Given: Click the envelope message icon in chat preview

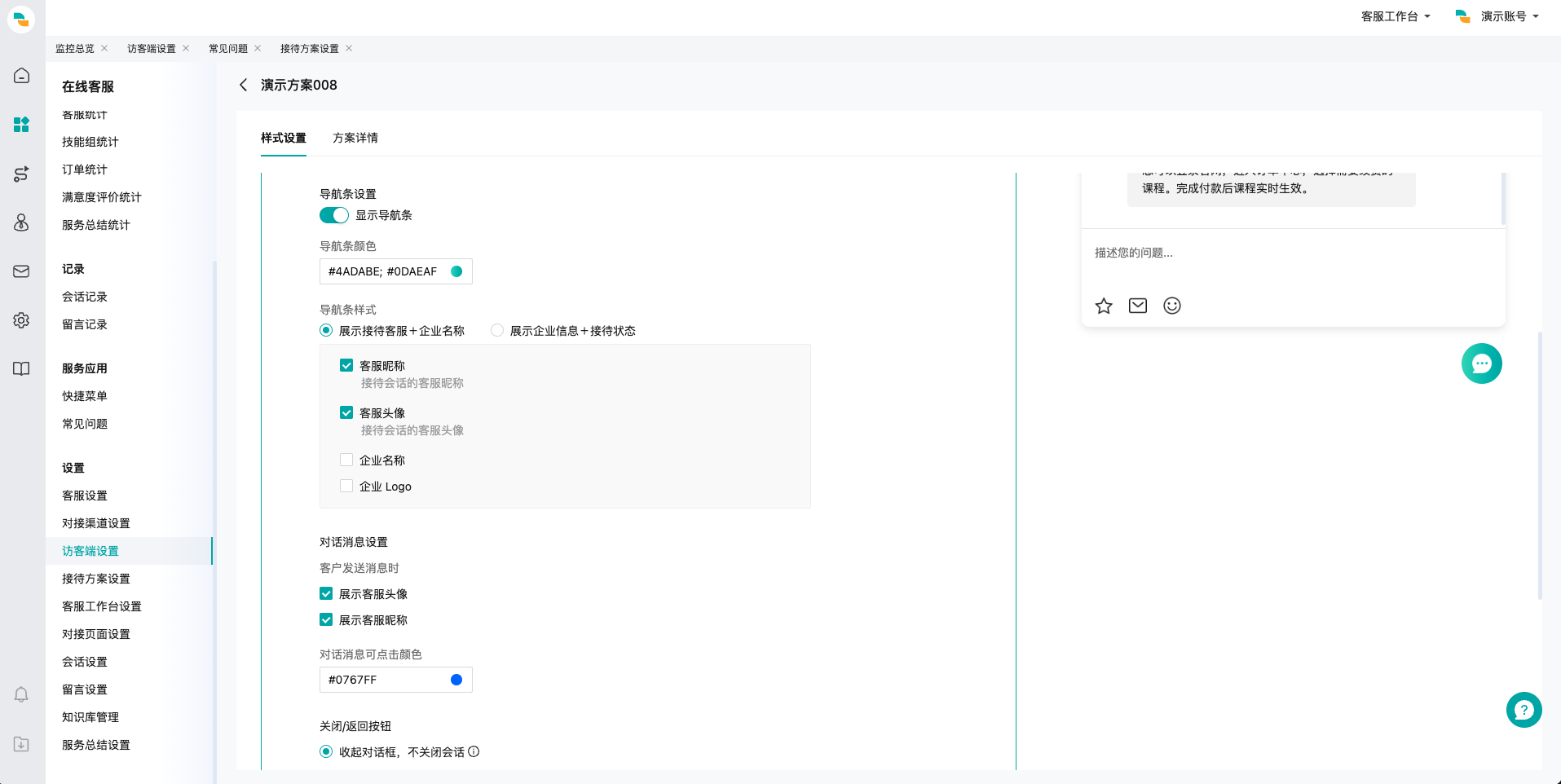Looking at the screenshot, I should click(x=1138, y=306).
